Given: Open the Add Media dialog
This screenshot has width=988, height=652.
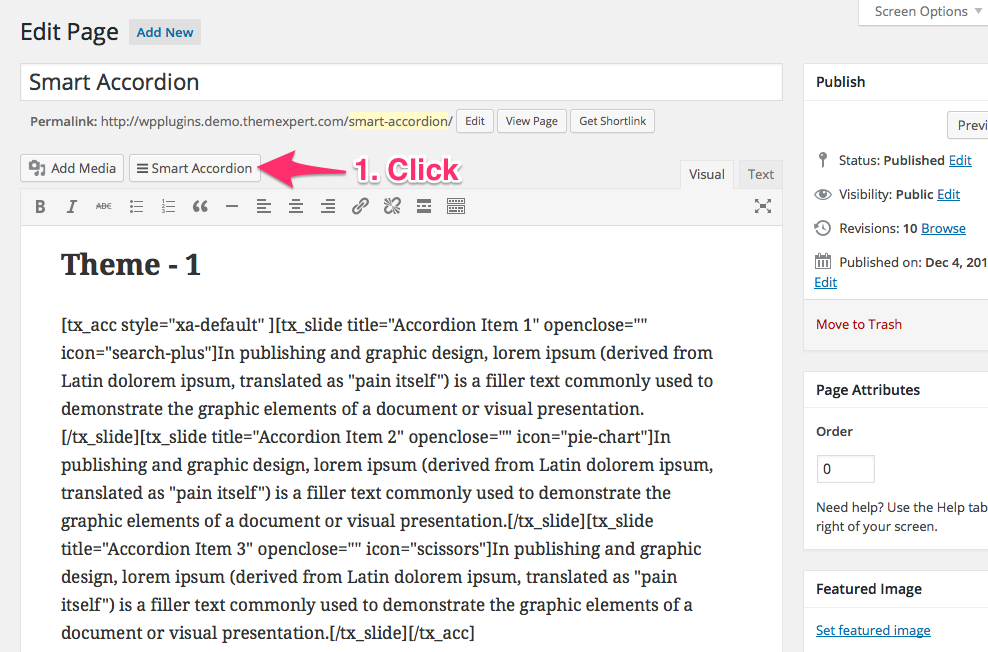Looking at the screenshot, I should click(x=72, y=168).
